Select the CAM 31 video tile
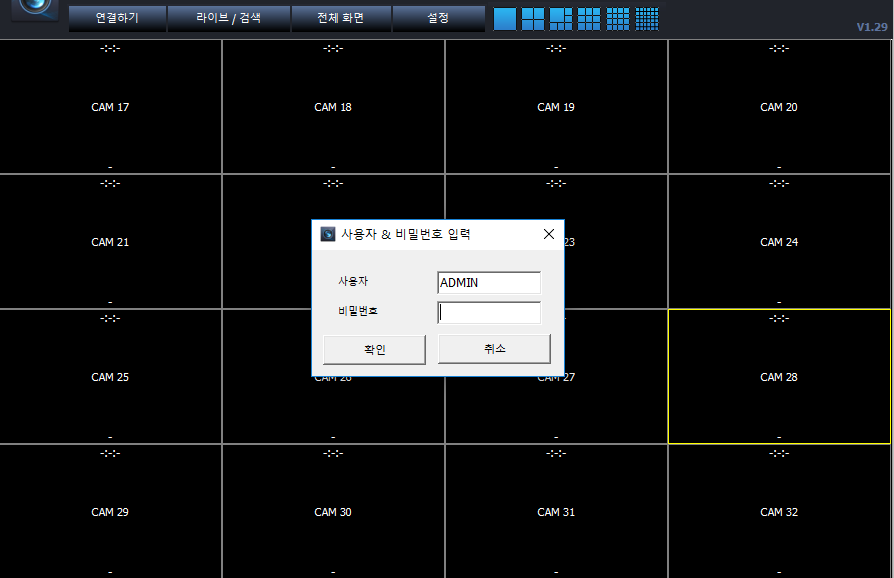 tap(556, 512)
